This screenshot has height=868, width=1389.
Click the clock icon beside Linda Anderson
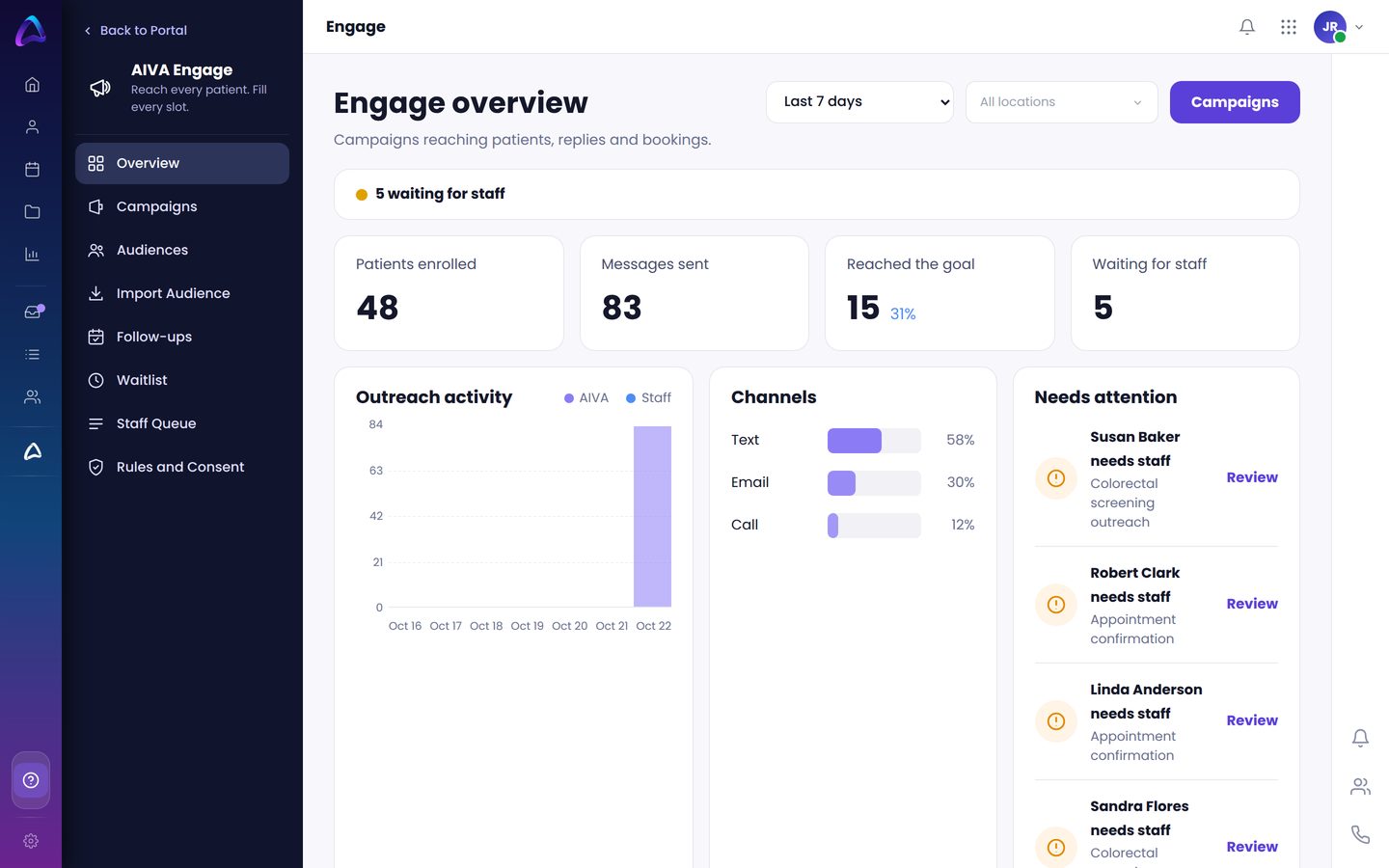click(x=1056, y=721)
